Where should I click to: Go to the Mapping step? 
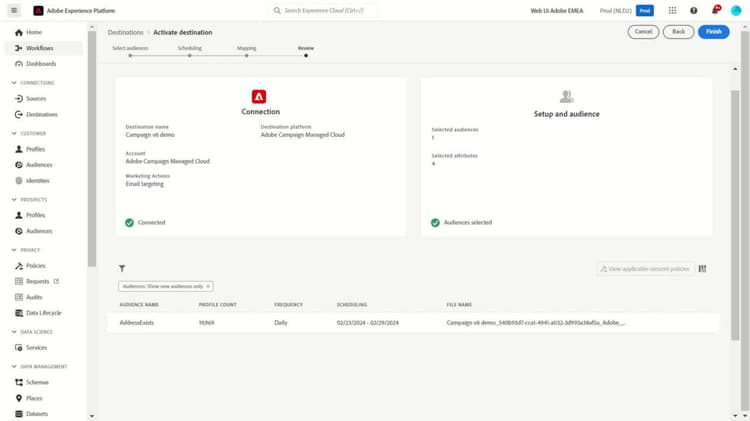(x=246, y=51)
